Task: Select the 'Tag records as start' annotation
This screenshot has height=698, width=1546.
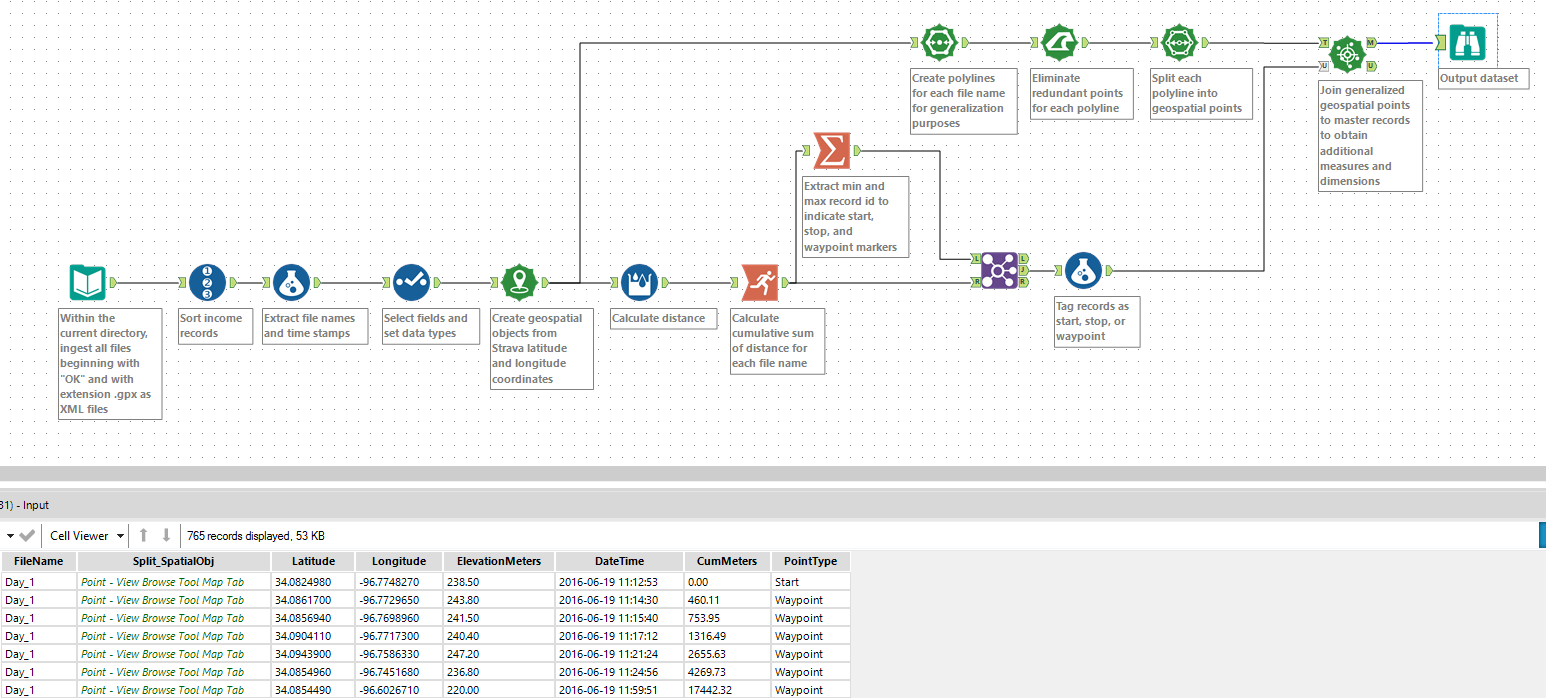Action: (1096, 321)
